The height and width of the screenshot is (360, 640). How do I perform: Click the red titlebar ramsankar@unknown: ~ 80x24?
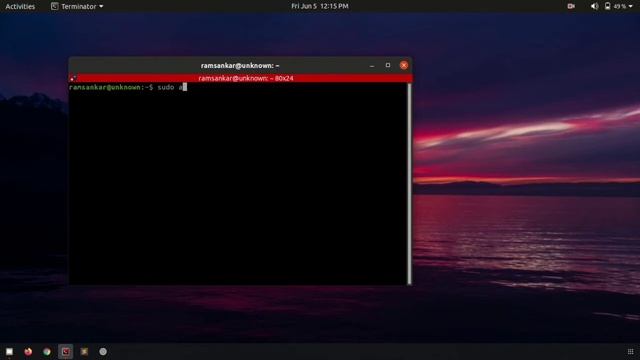pyautogui.click(x=241, y=78)
